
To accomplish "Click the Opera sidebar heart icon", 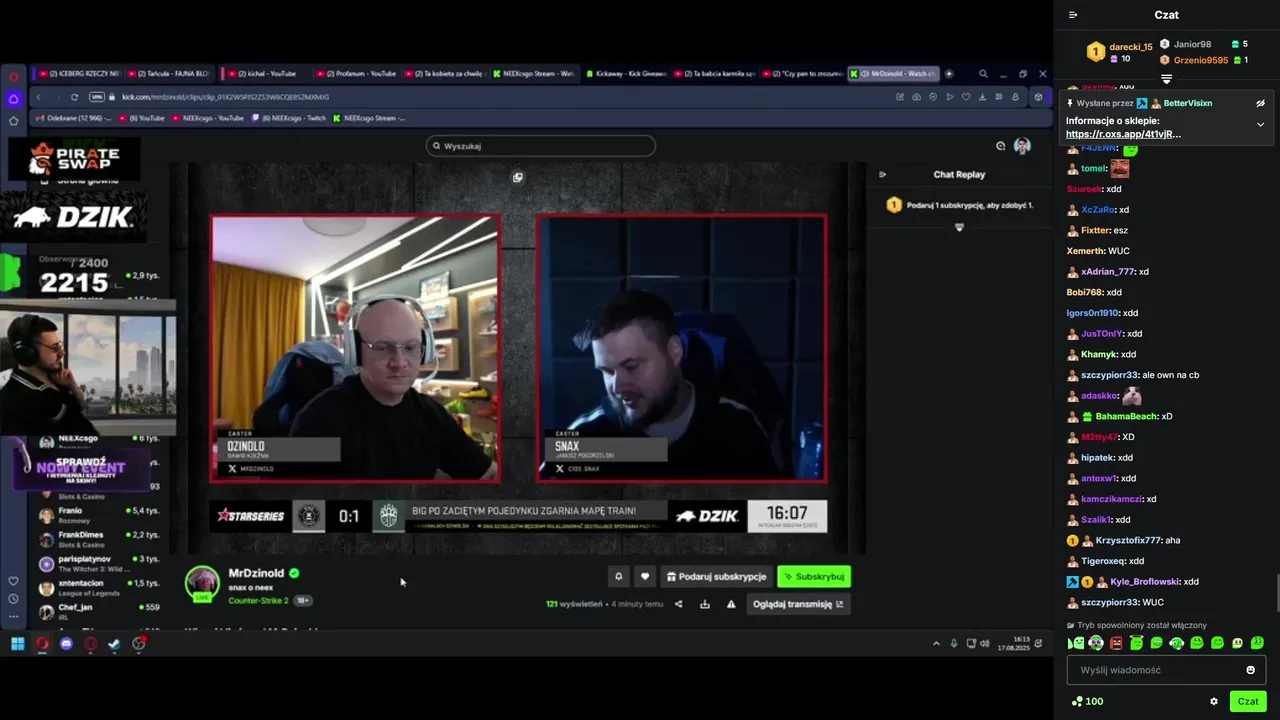I will [14, 581].
